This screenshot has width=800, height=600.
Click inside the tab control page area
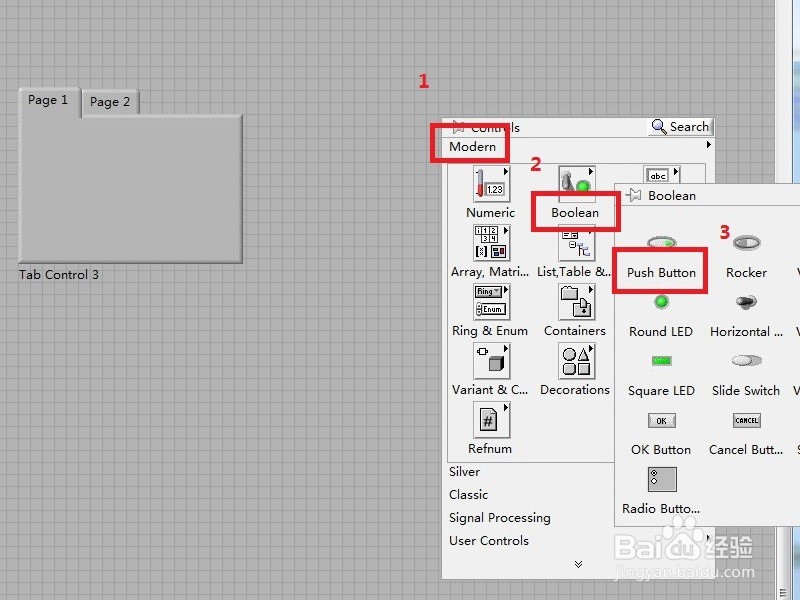[131, 189]
